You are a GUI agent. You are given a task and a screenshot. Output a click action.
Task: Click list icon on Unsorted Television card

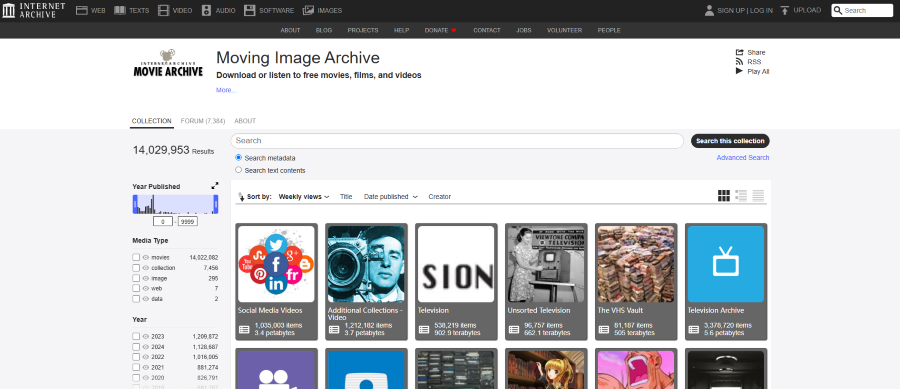click(514, 329)
